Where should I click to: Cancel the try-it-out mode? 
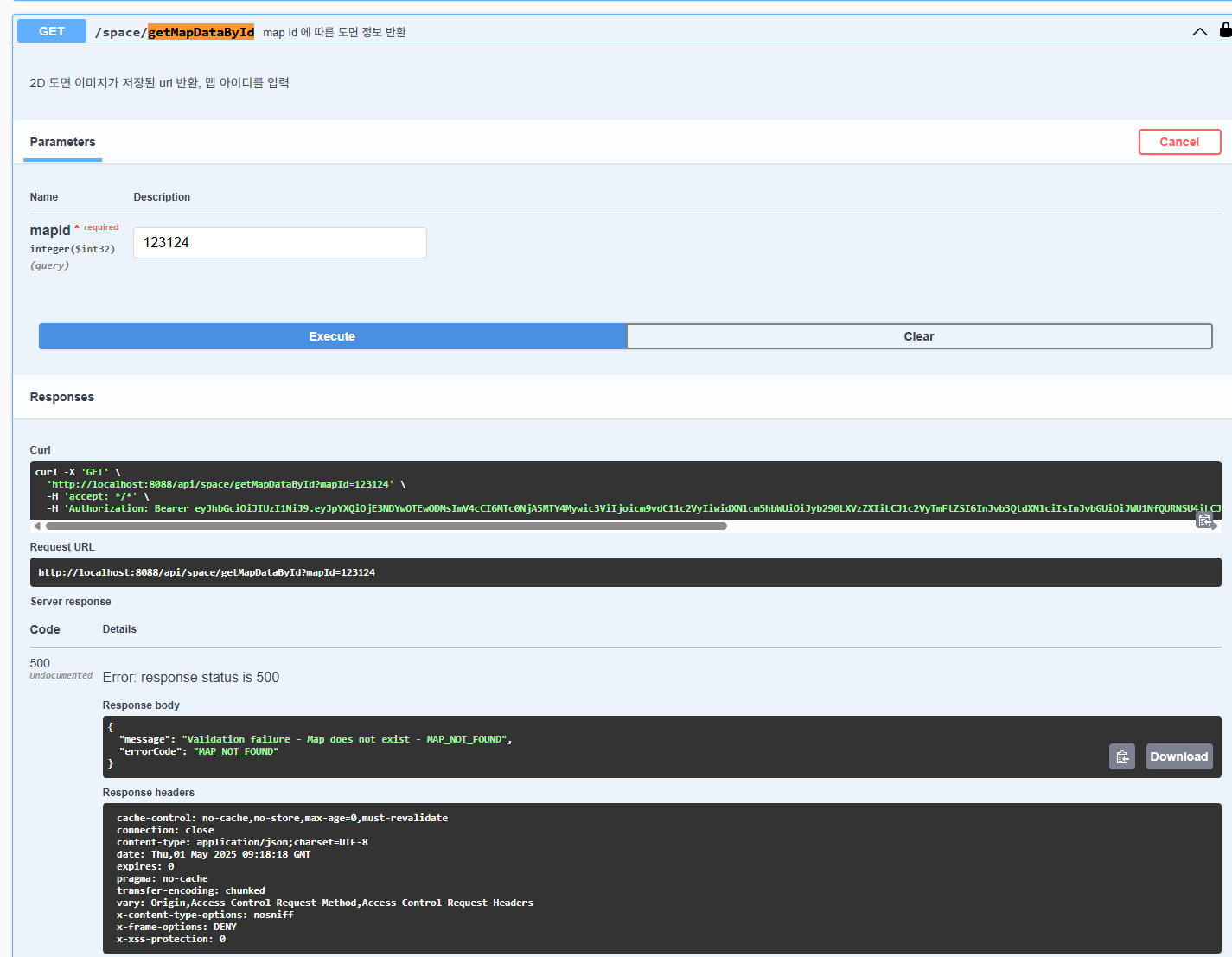[x=1179, y=142]
